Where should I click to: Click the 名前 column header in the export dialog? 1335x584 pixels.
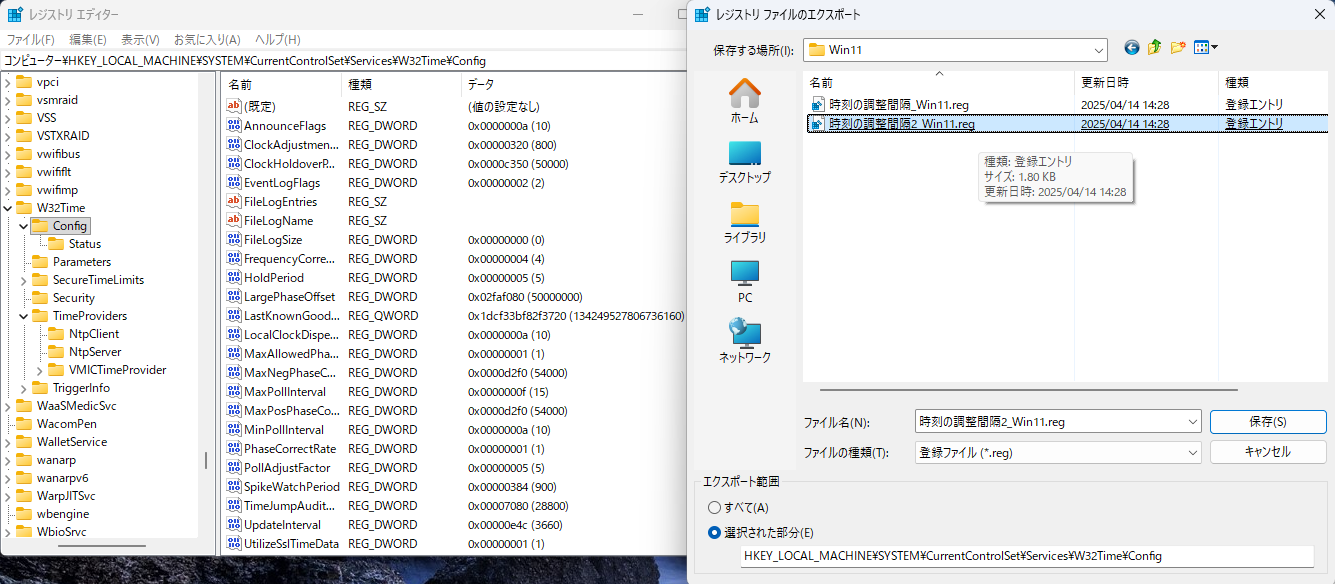(x=938, y=82)
